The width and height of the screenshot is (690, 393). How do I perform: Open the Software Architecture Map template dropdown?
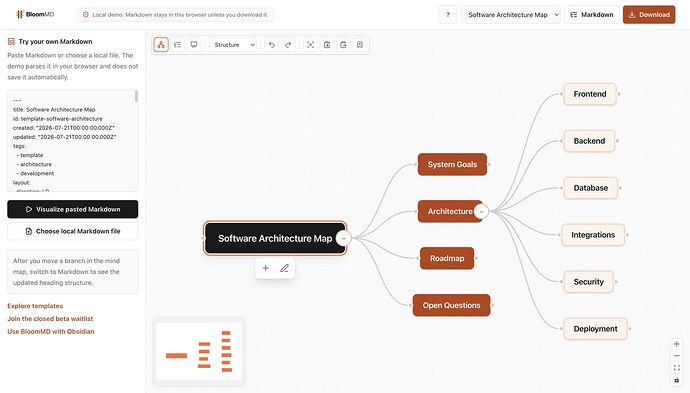coord(510,15)
